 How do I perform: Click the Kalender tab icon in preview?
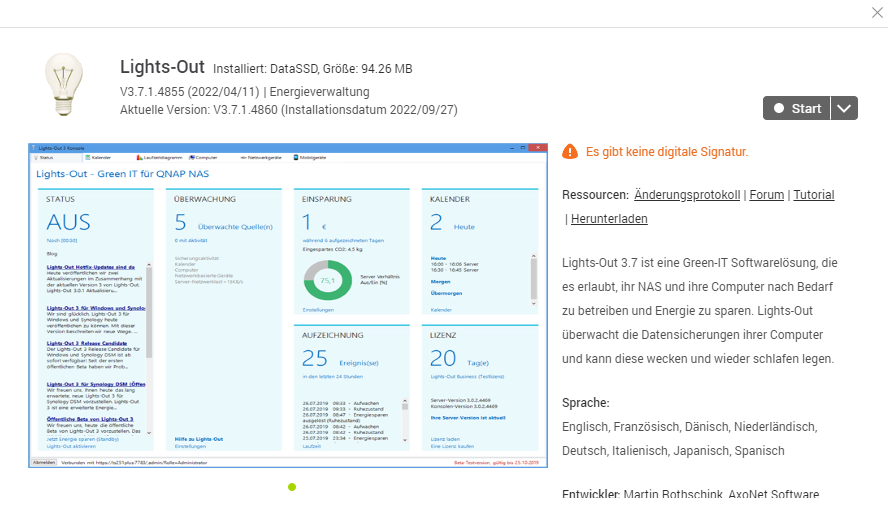pos(88,157)
